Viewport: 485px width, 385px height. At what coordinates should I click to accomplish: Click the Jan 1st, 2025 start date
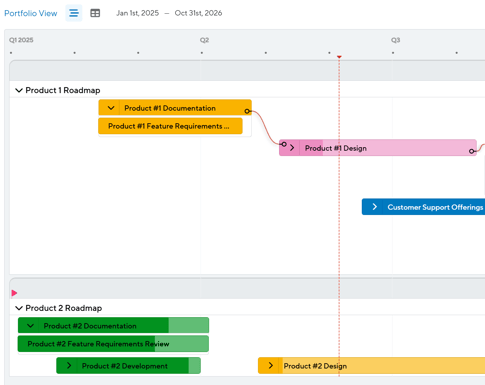pos(137,13)
